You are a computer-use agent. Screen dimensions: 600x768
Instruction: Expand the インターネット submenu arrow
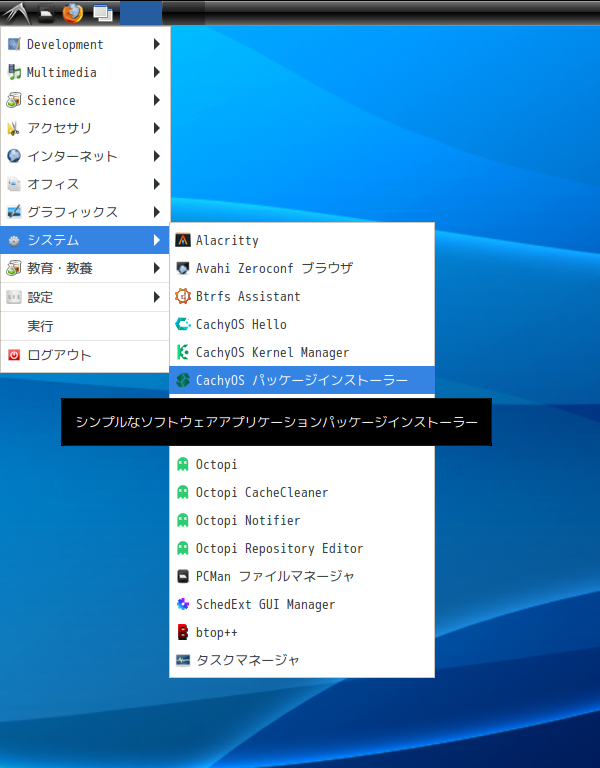click(157, 156)
